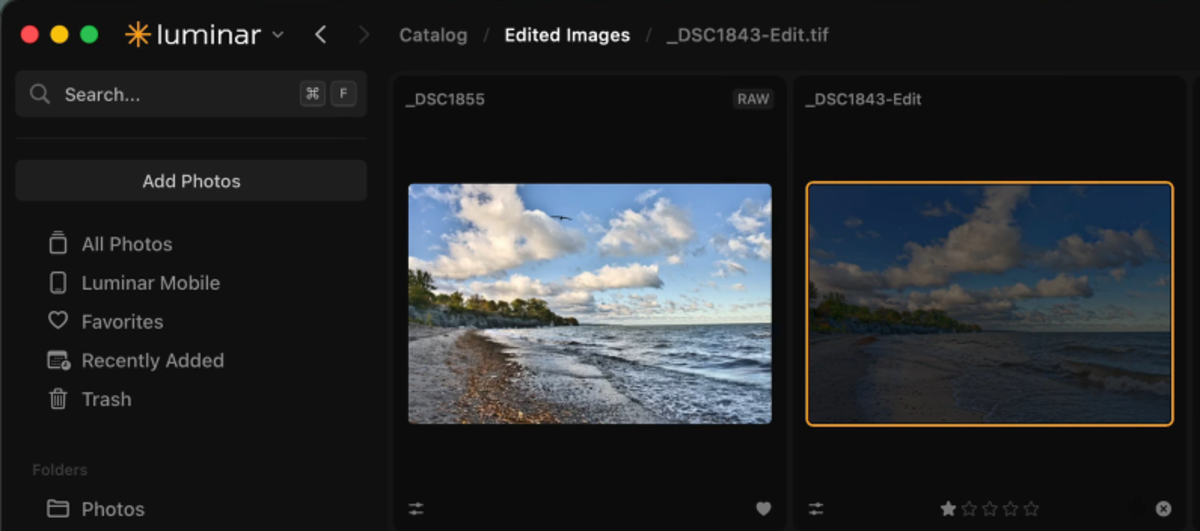Click the Photos folder icon
The height and width of the screenshot is (531, 1200).
(x=58, y=509)
